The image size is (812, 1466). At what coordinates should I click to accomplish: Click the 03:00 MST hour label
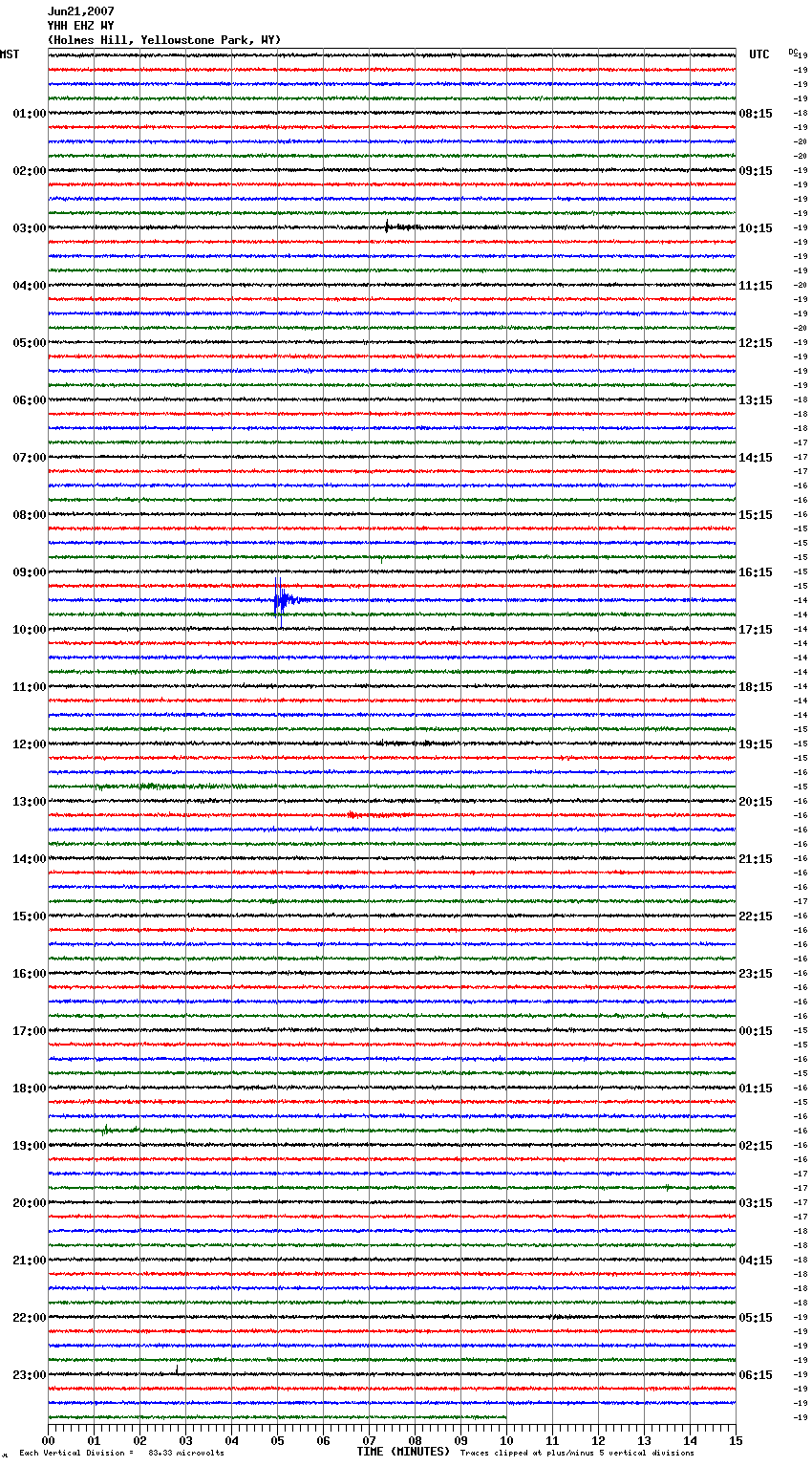click(x=29, y=228)
